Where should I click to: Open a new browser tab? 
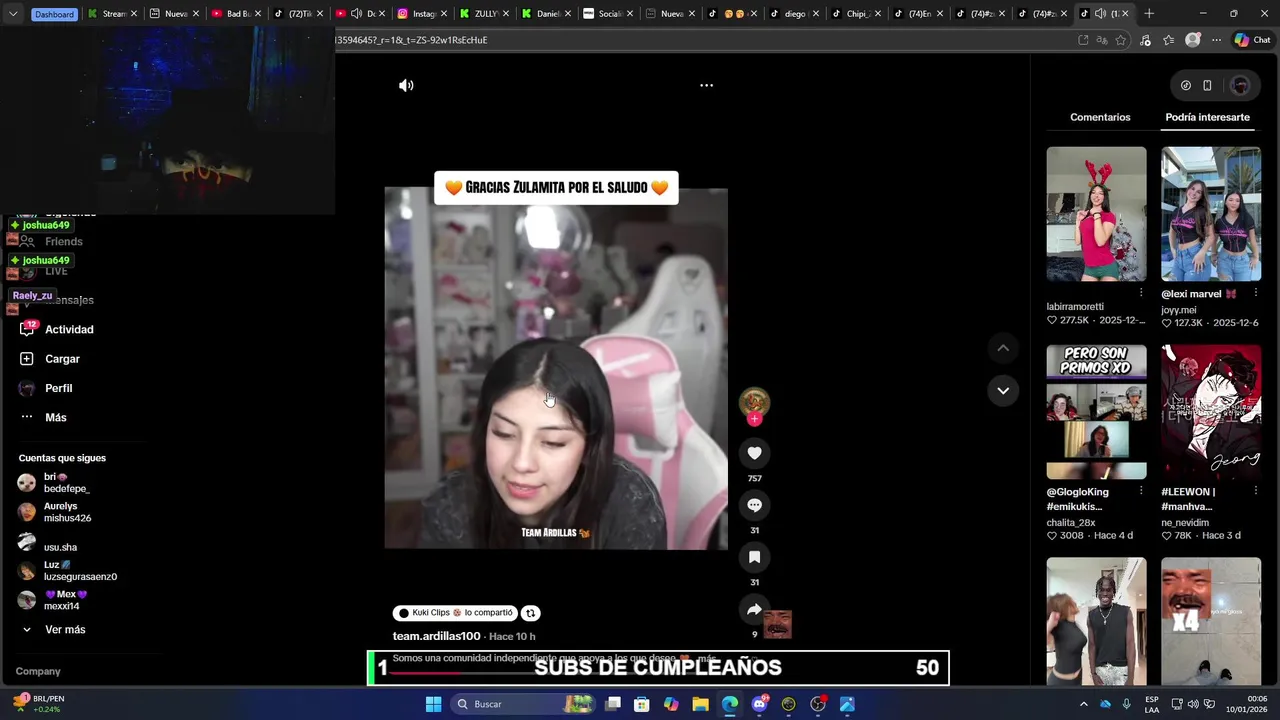coord(1149,14)
